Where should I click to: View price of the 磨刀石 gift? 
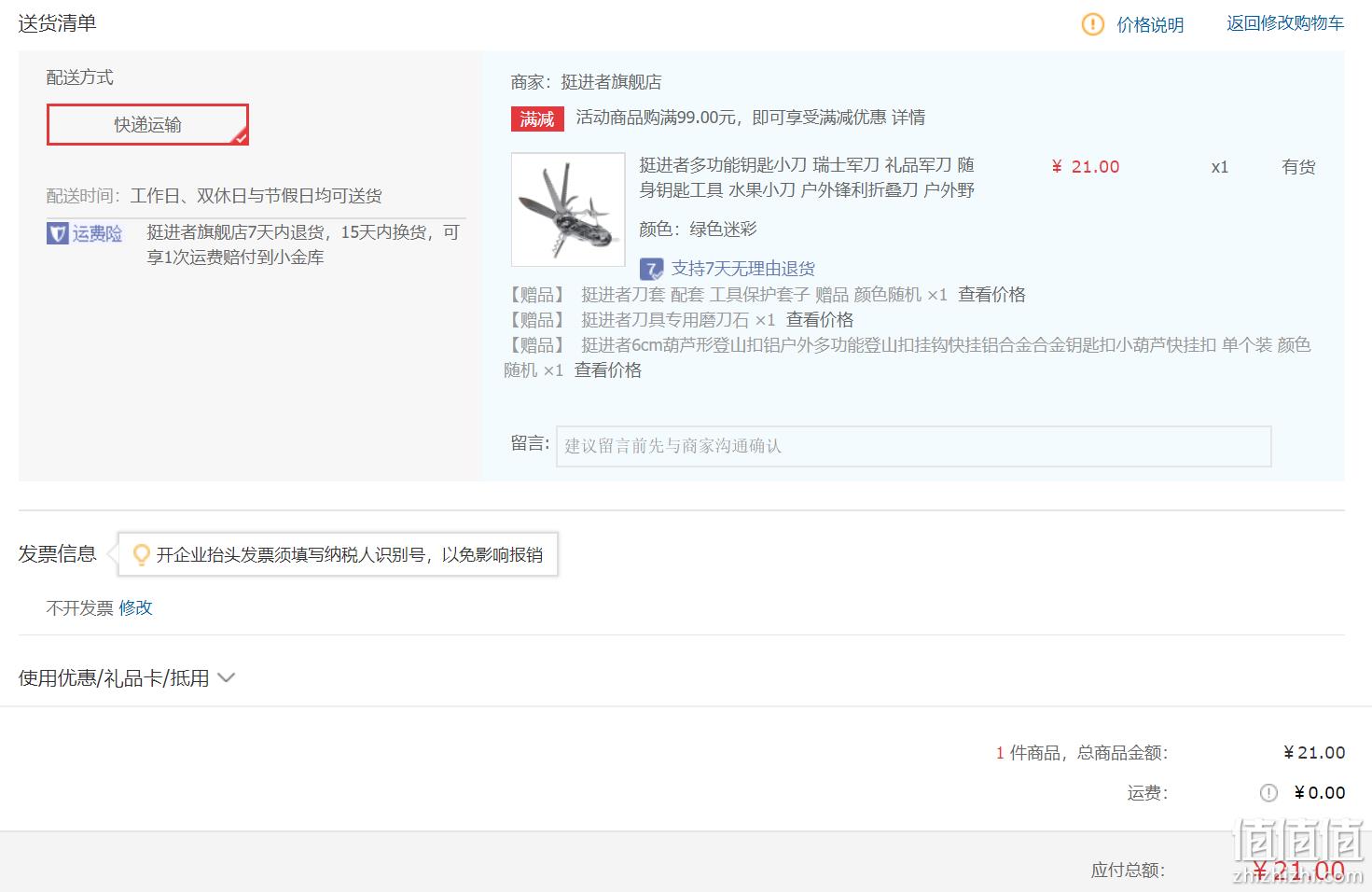[x=820, y=320]
